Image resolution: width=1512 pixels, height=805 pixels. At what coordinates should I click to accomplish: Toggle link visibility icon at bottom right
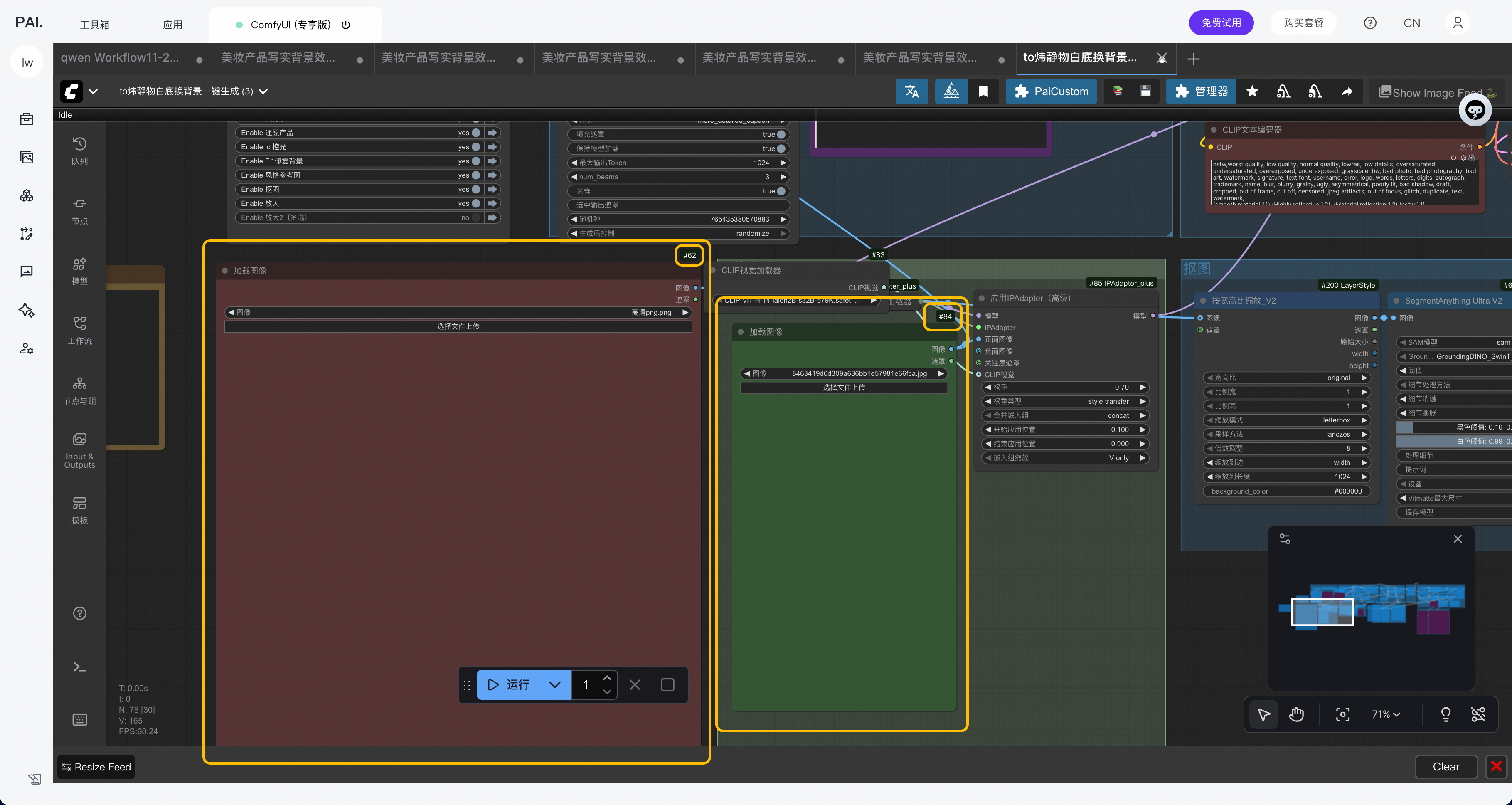click(x=1478, y=714)
